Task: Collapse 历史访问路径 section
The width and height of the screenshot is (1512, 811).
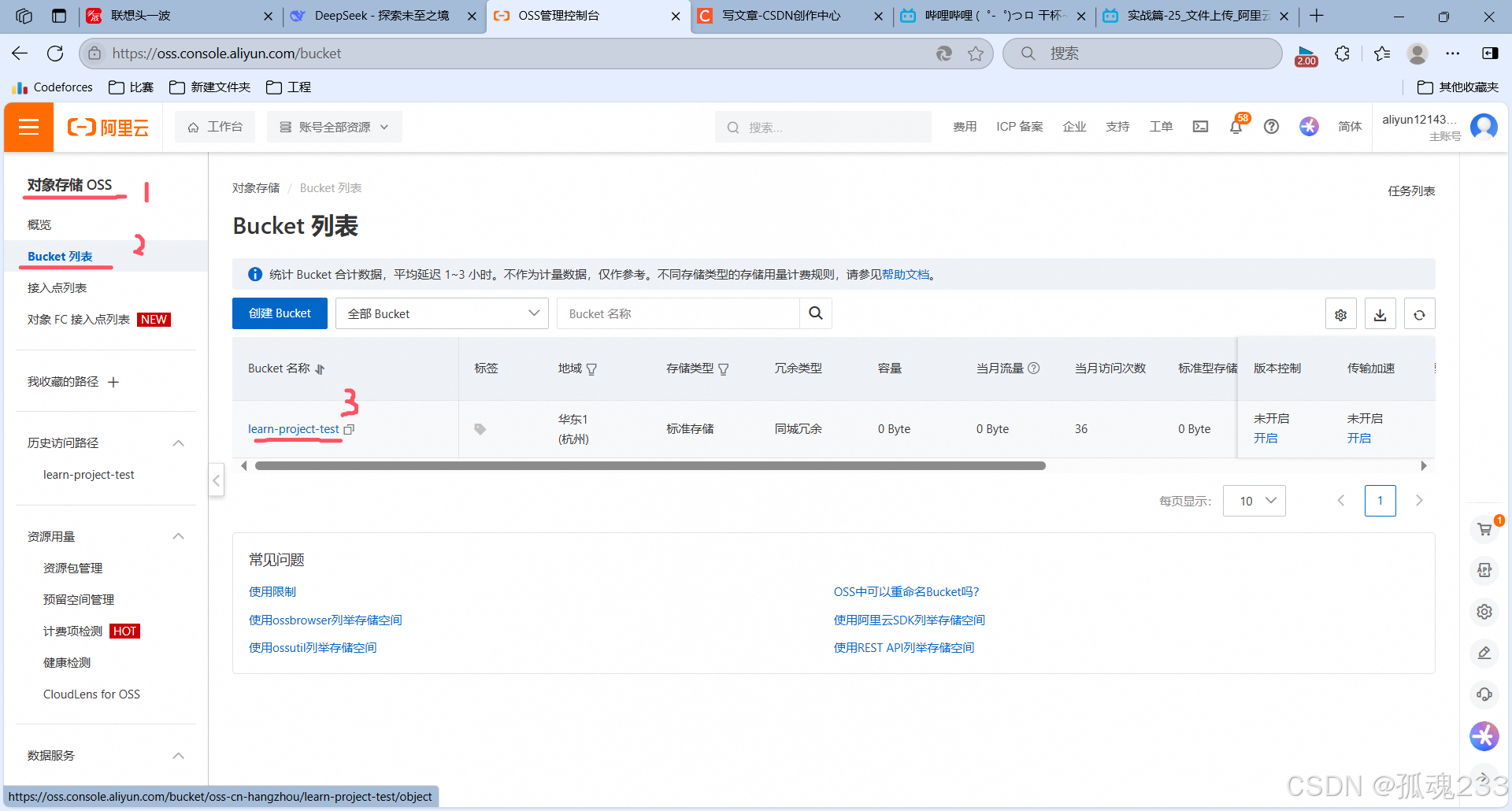Action: 179,443
